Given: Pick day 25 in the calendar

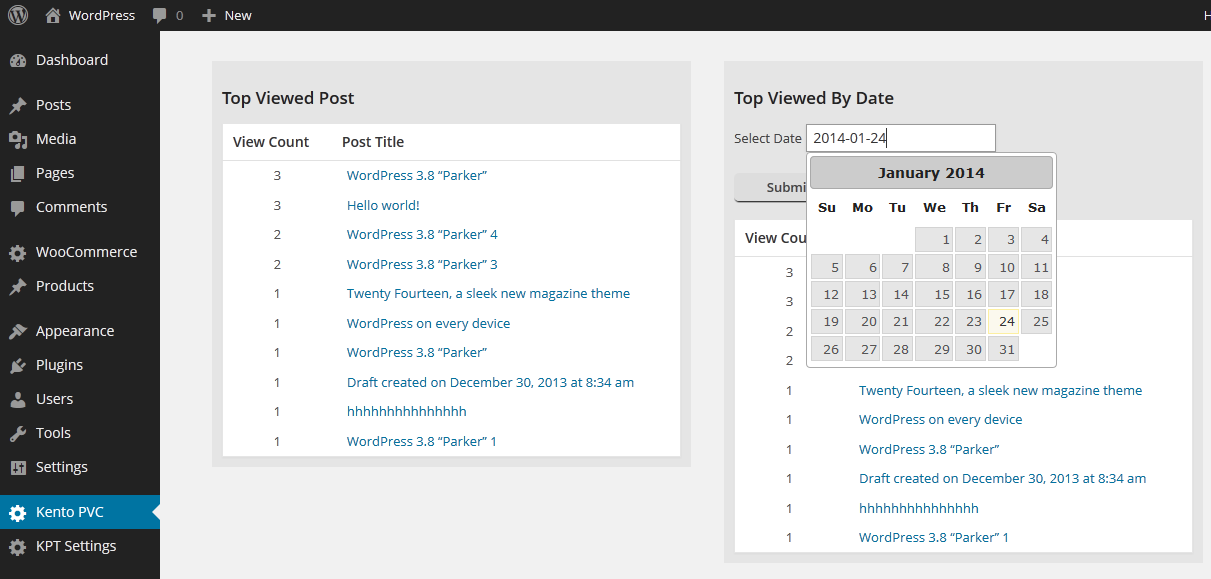Looking at the screenshot, I should [x=1037, y=322].
